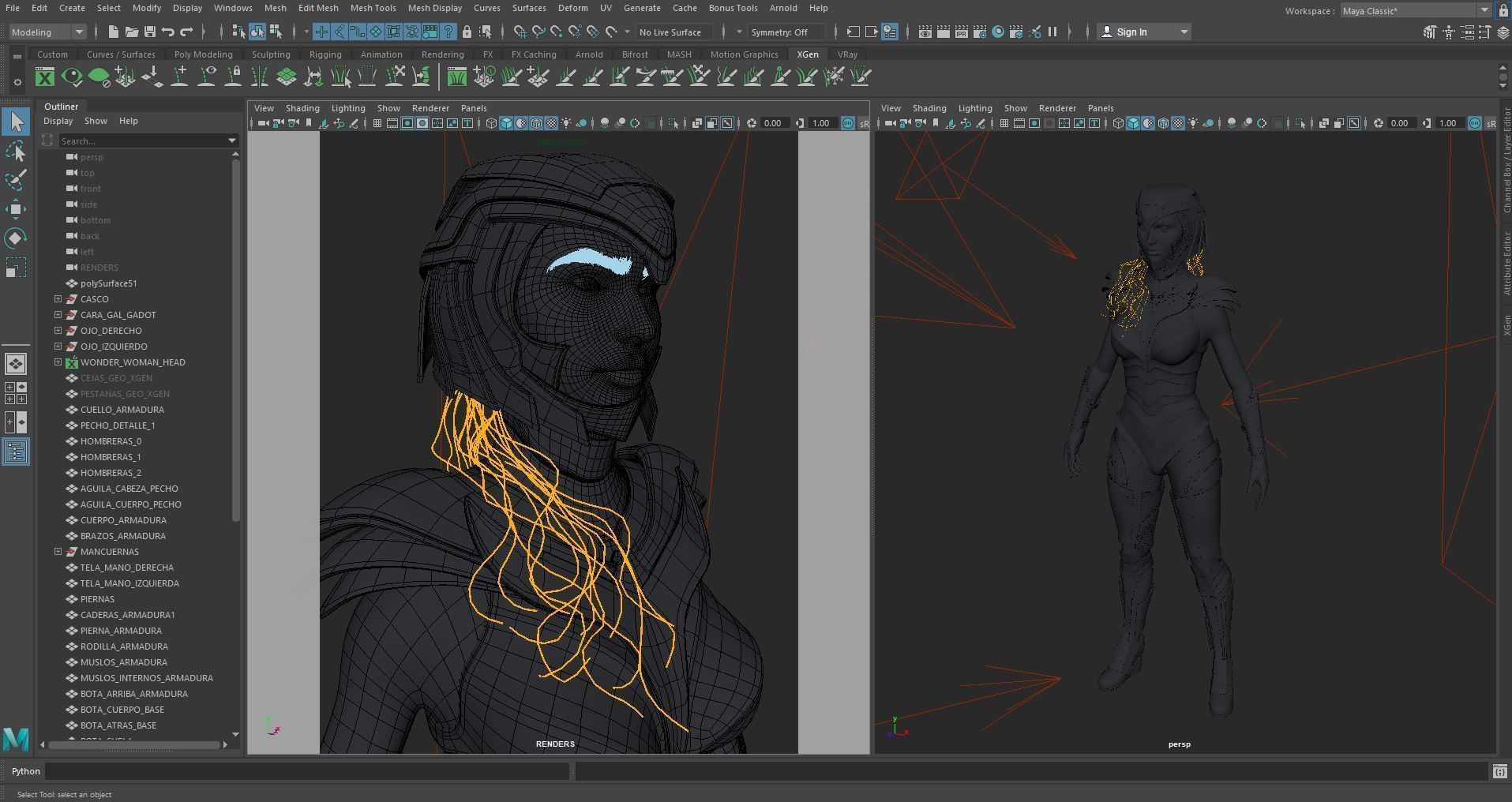Open the Outliner search filter dropdown arrow
Image resolution: width=1512 pixels, height=802 pixels.
pyautogui.click(x=232, y=141)
